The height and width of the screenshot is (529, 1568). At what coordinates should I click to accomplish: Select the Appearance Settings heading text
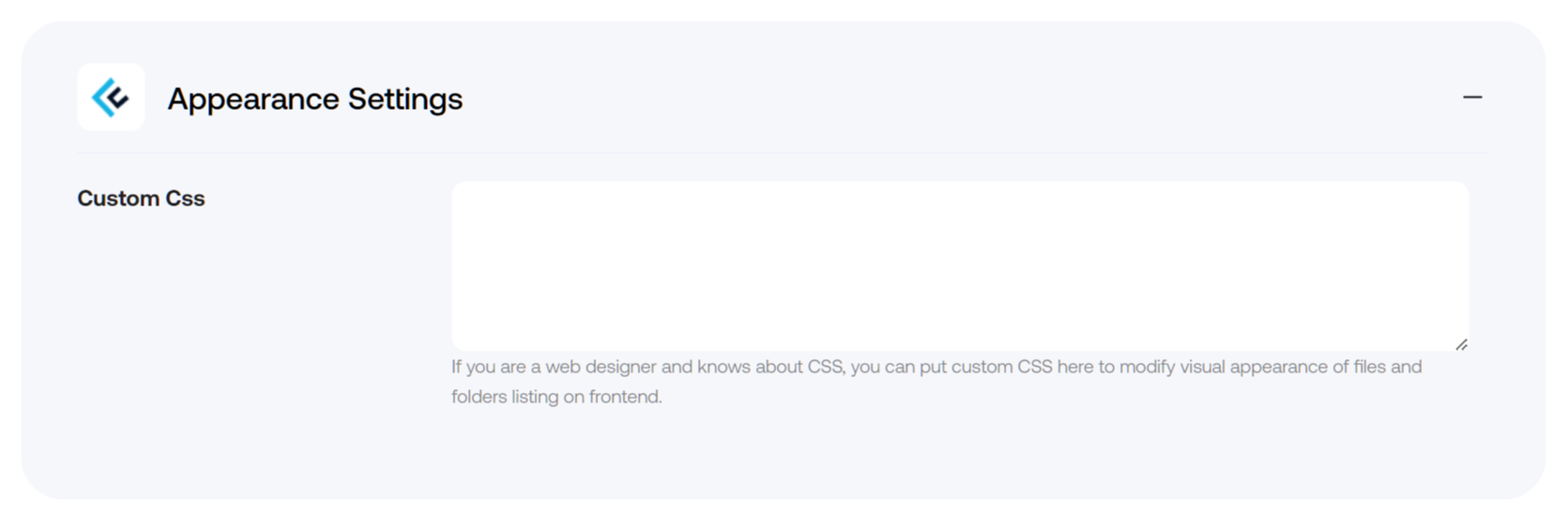314,98
